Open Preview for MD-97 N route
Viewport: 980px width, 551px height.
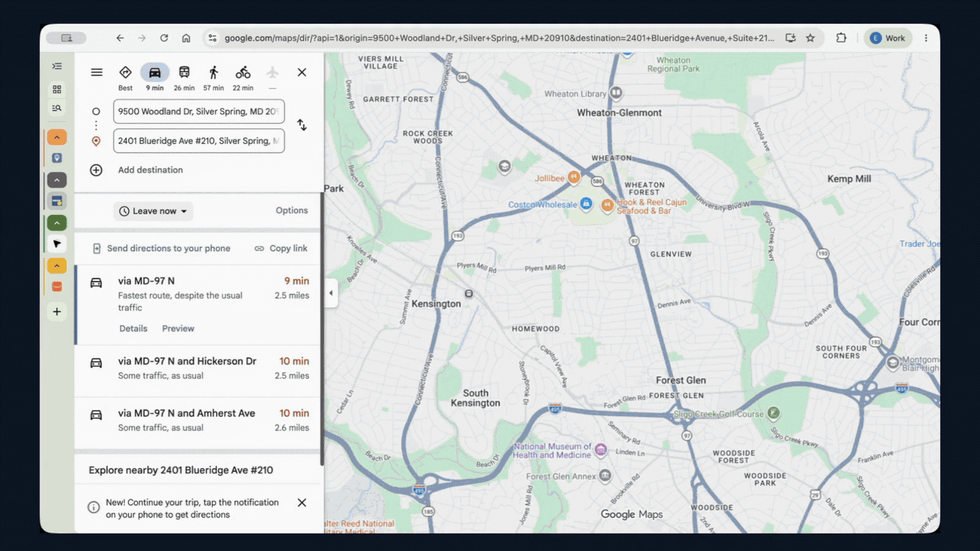tap(178, 329)
